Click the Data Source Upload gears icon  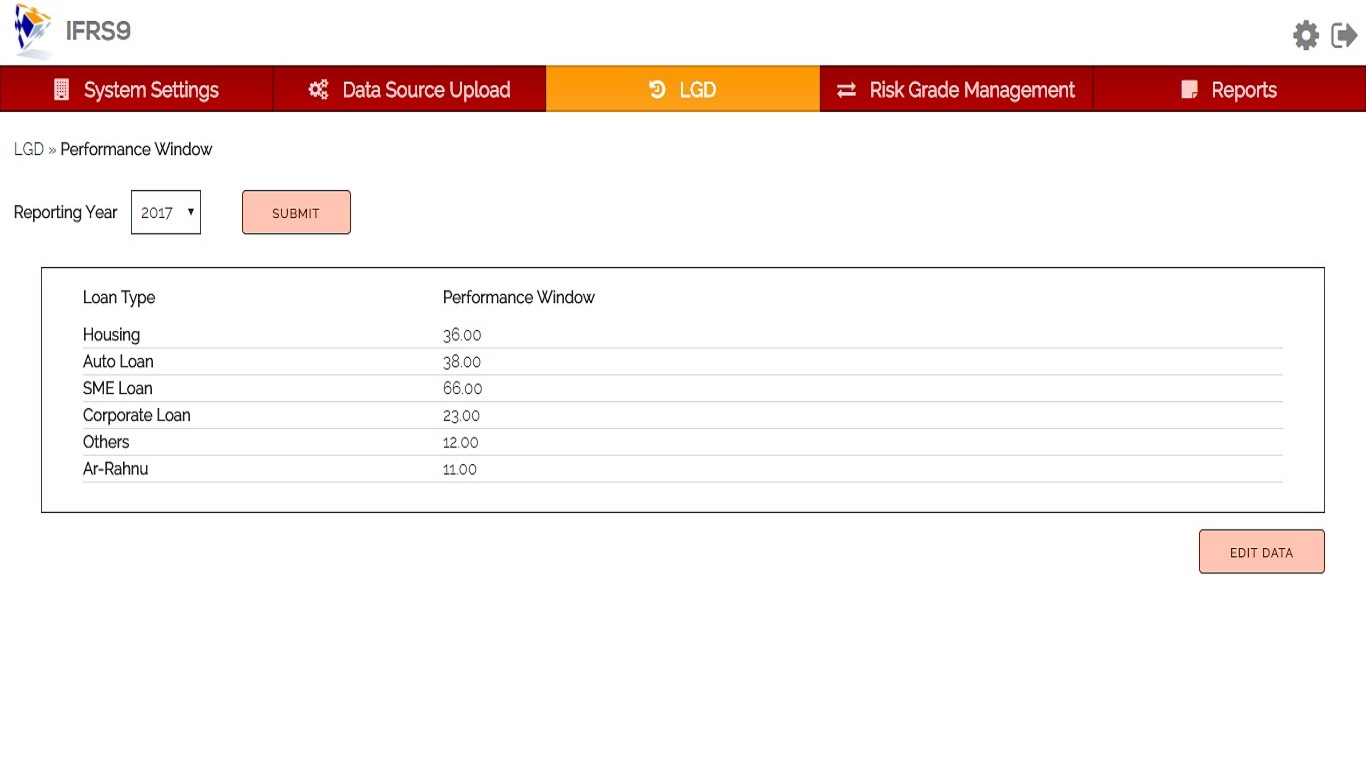(318, 90)
